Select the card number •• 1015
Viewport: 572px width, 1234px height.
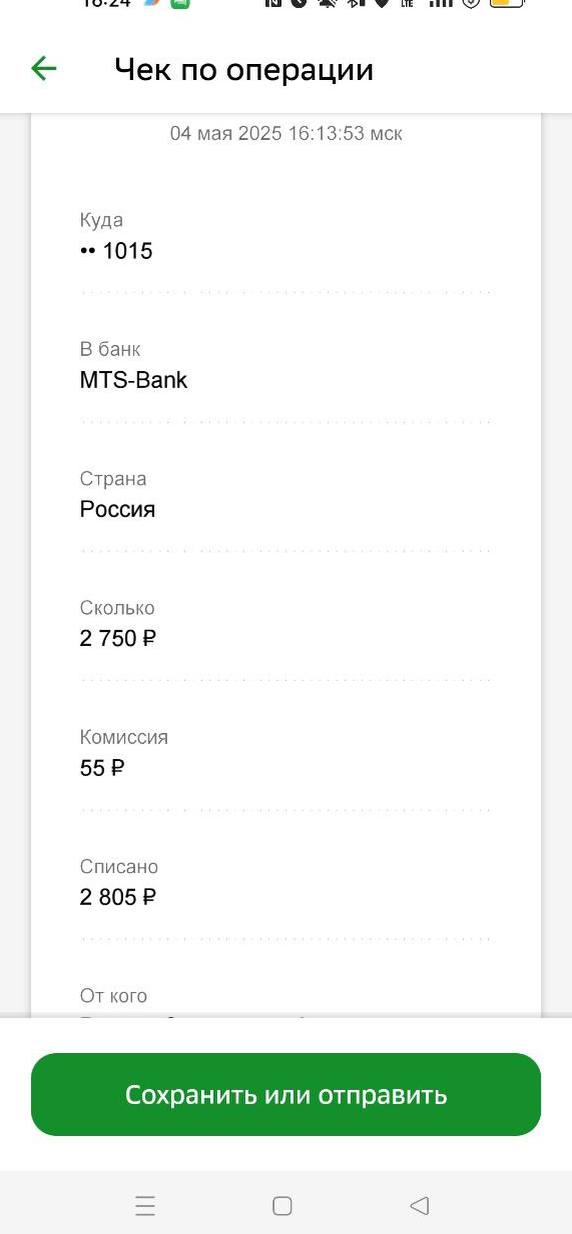click(x=116, y=251)
